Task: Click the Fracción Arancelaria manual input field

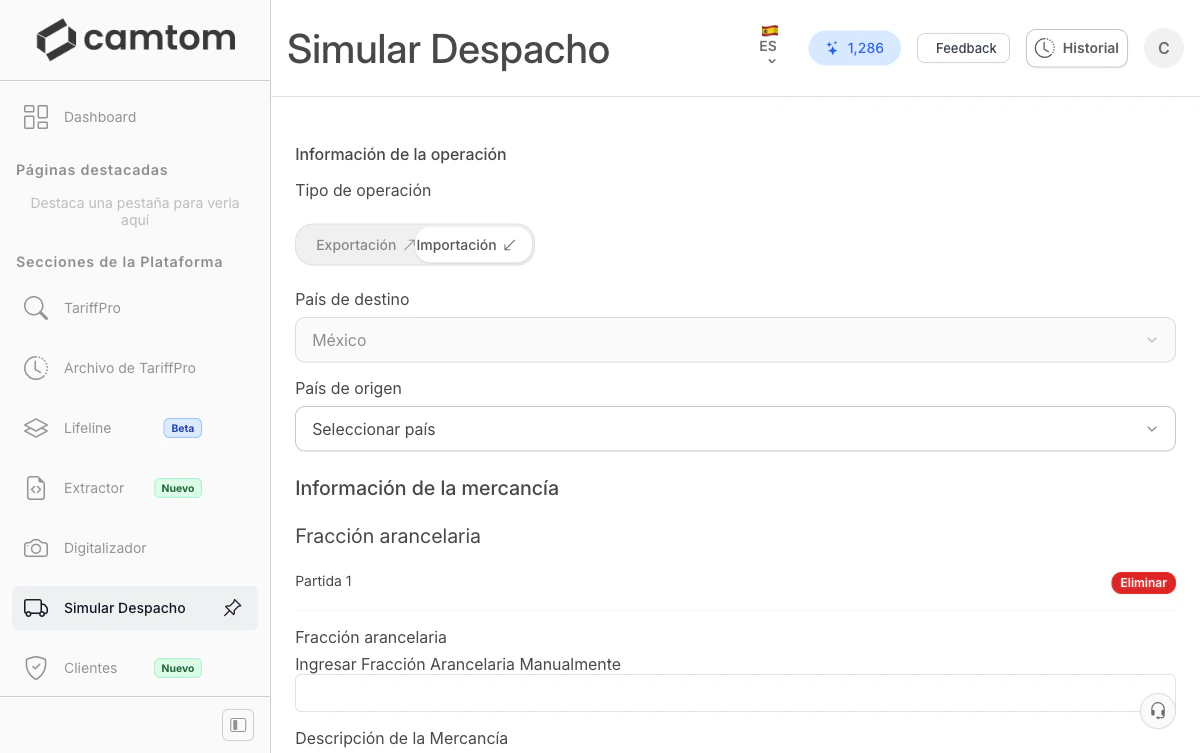Action: coord(735,692)
